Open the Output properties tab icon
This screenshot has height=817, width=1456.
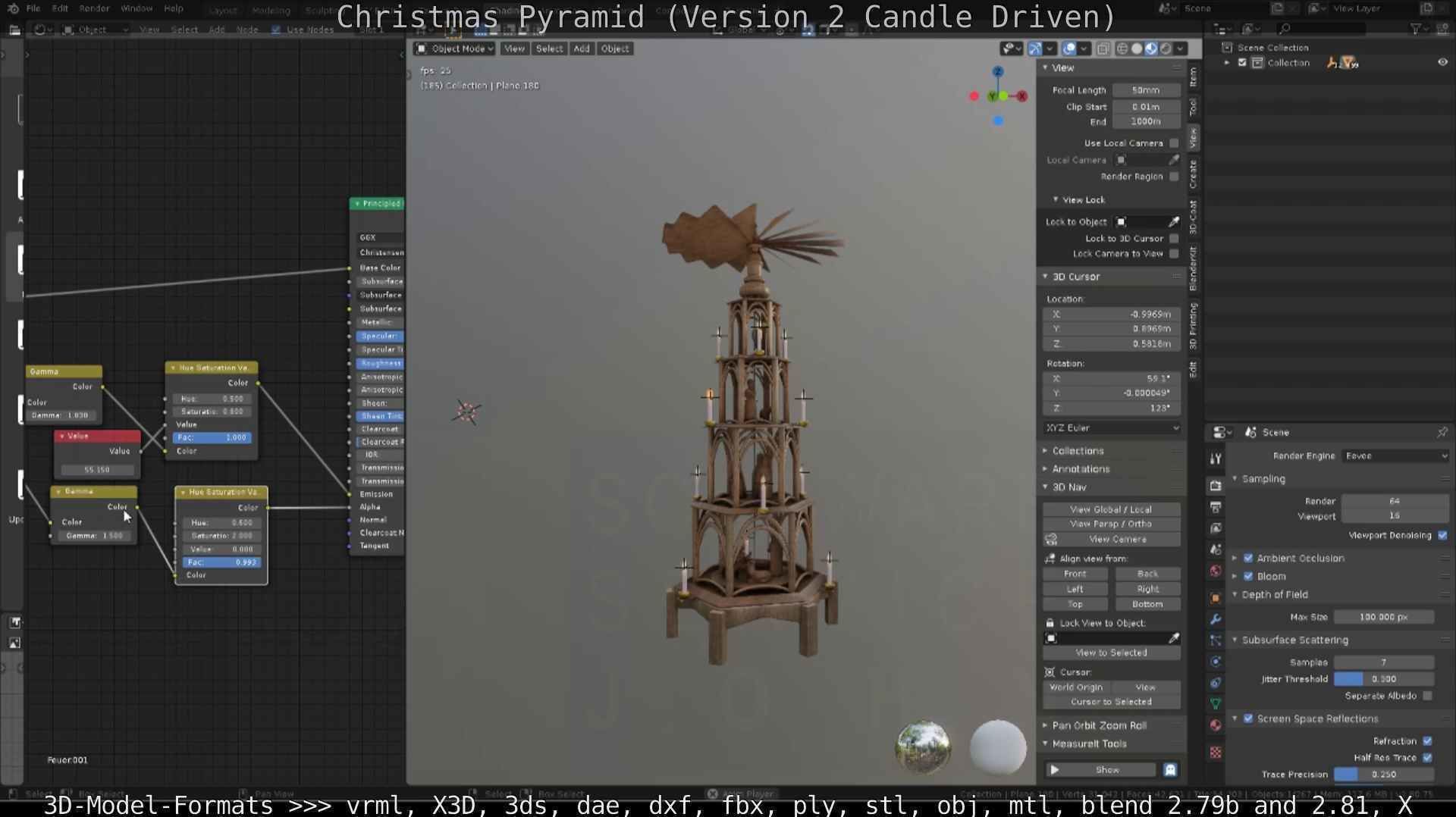pos(1216,506)
